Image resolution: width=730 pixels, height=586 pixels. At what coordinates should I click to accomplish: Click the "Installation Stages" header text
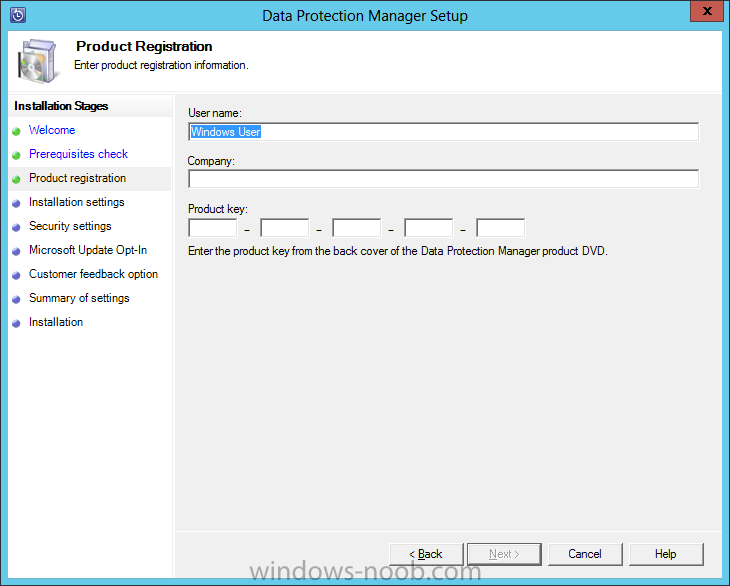pos(61,106)
